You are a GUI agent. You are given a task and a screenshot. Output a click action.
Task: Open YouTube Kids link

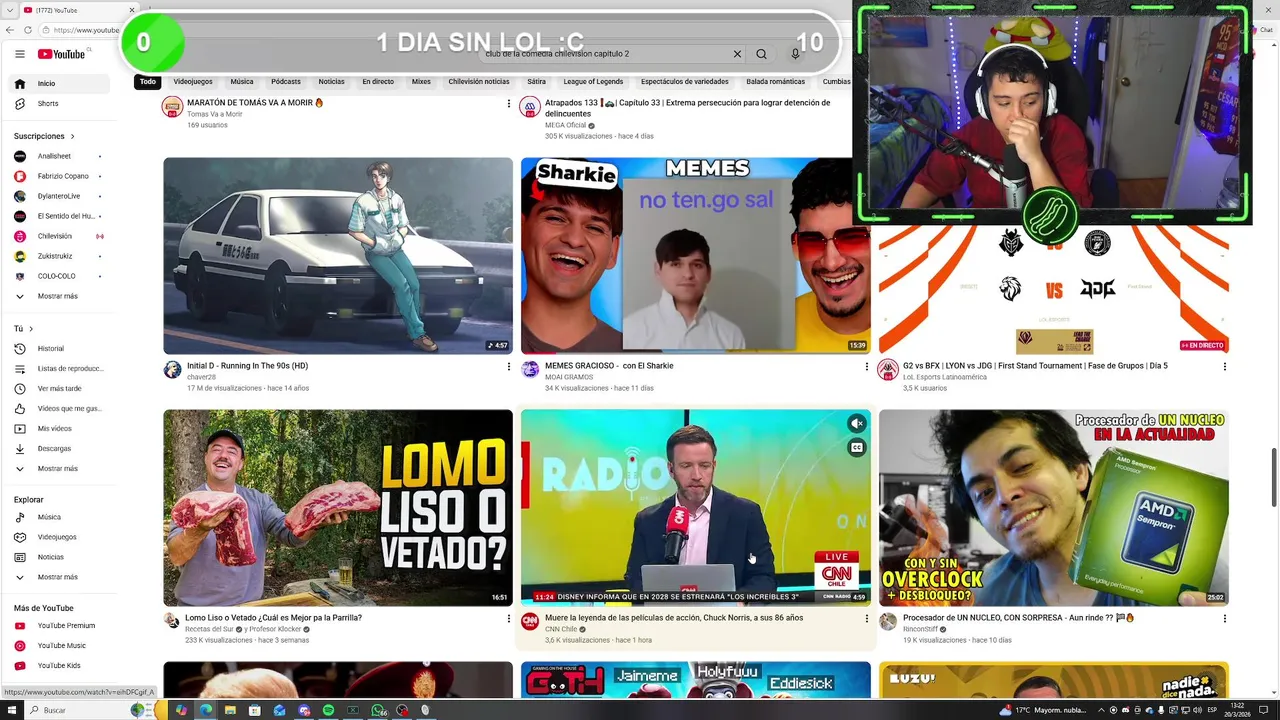[58, 666]
